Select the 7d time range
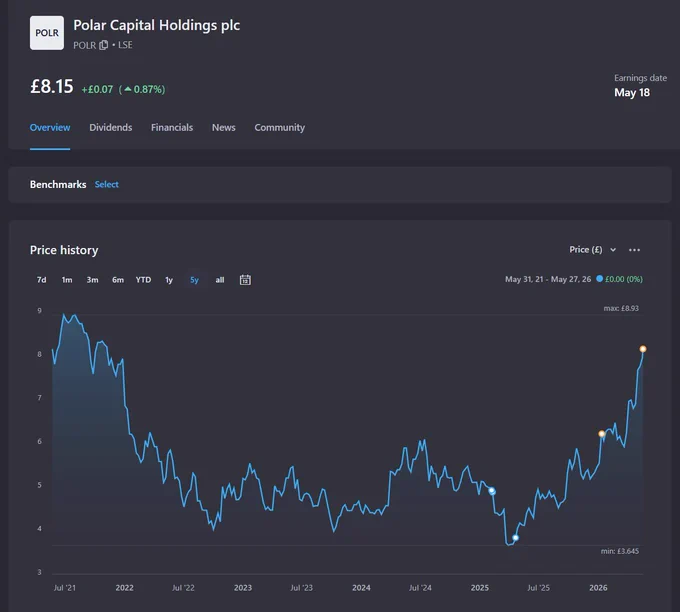 tap(42, 280)
